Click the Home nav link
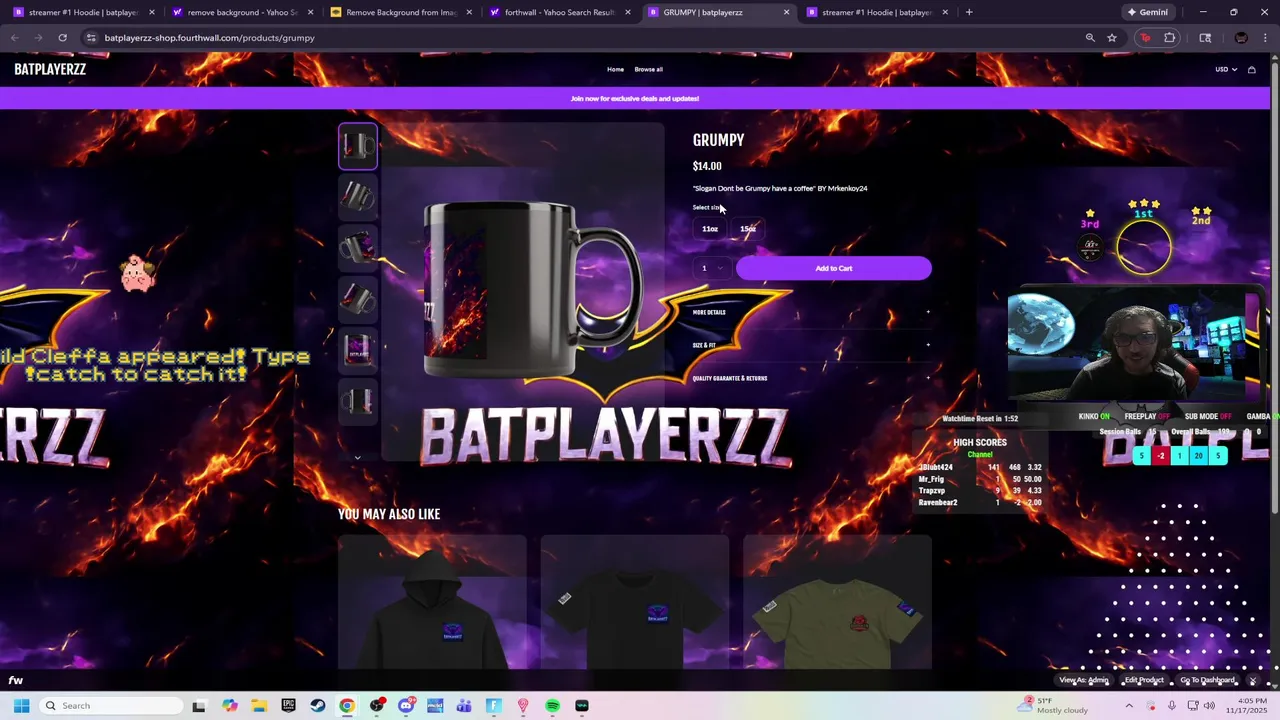 [x=615, y=70]
